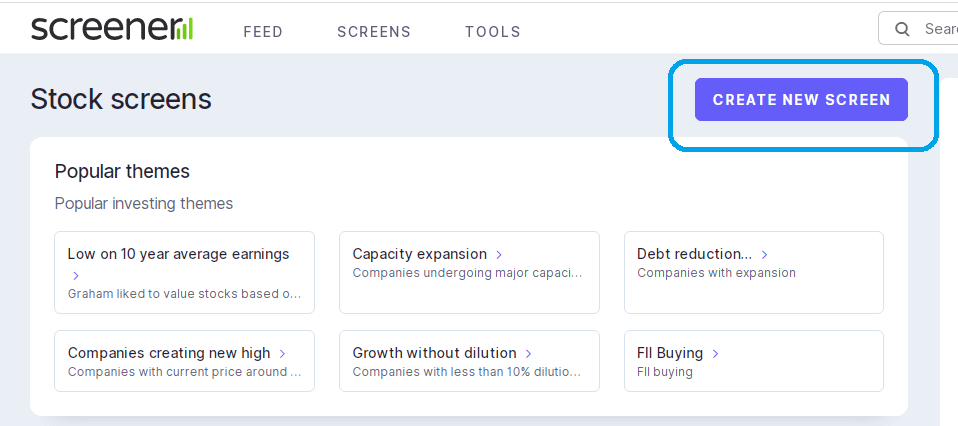Click the Stock screens heading

pyautogui.click(x=121, y=99)
